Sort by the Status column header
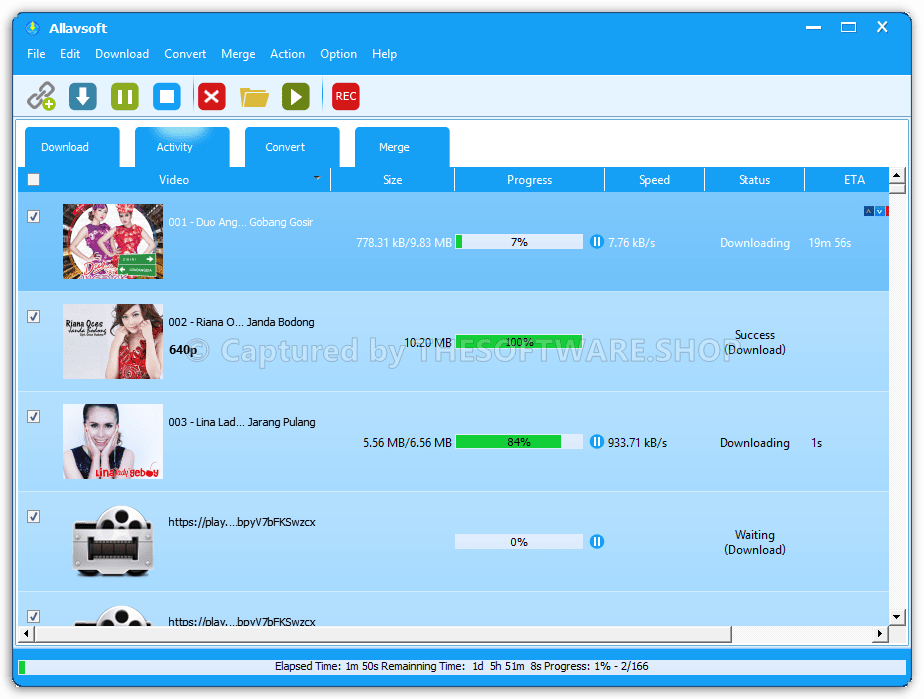924x699 pixels. (x=754, y=180)
